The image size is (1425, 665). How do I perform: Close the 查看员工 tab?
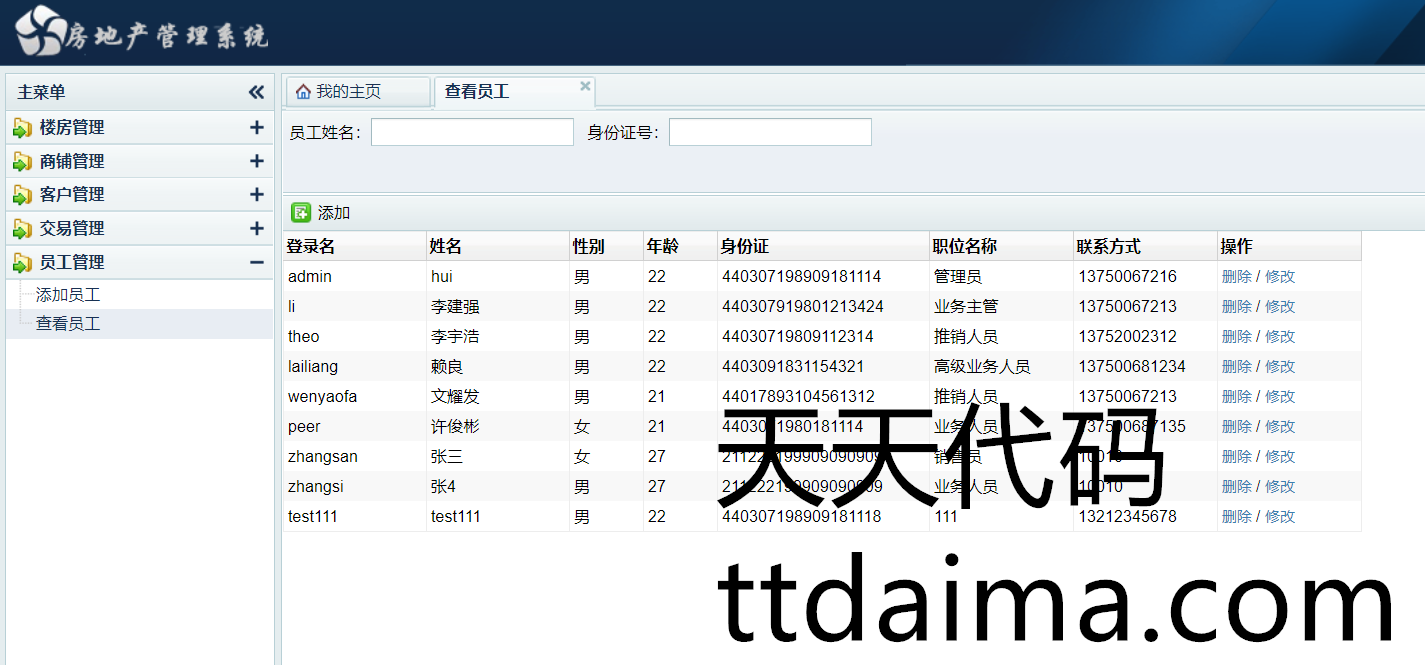[585, 86]
